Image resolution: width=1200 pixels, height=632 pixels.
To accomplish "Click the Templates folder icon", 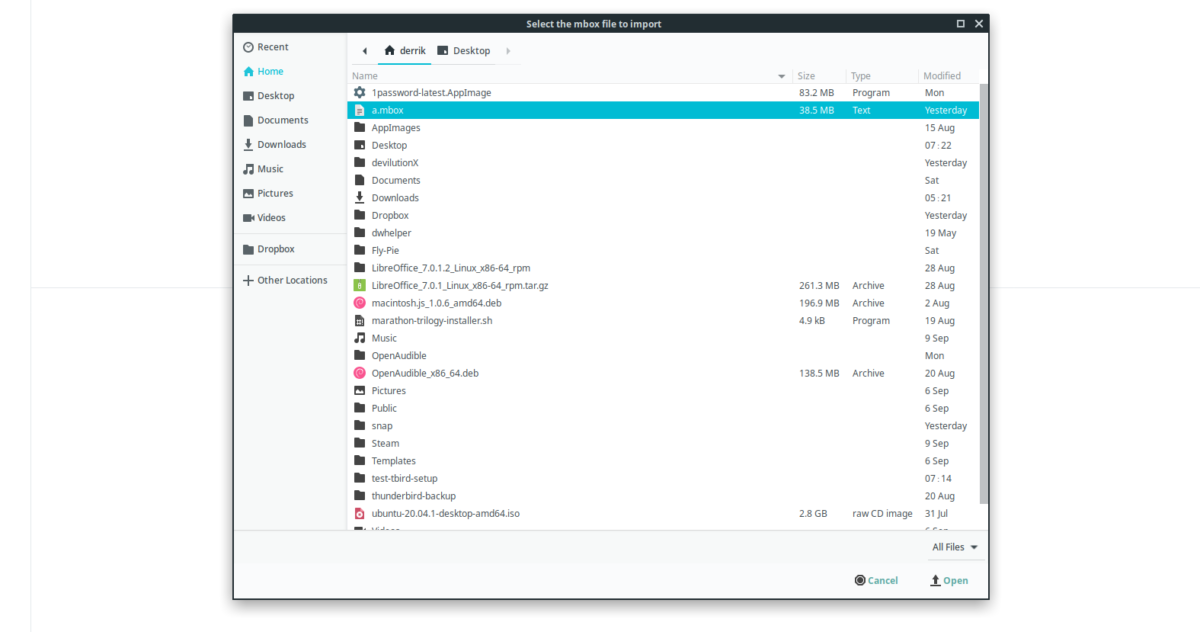I will pos(360,461).
